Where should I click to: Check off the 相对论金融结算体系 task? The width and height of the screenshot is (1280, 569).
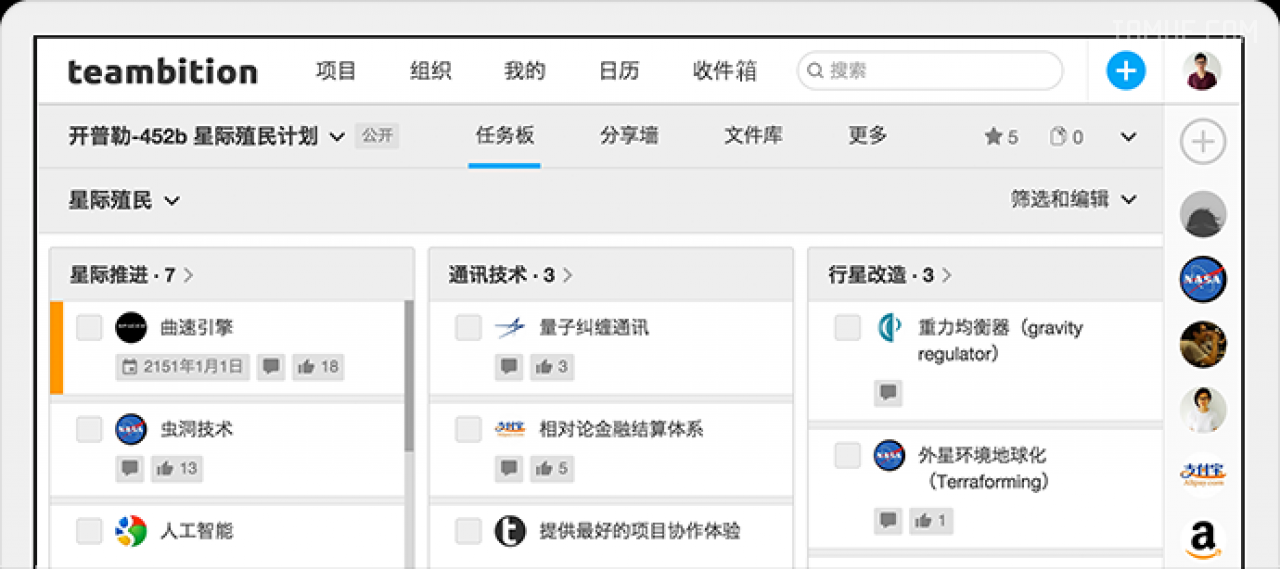(x=469, y=429)
